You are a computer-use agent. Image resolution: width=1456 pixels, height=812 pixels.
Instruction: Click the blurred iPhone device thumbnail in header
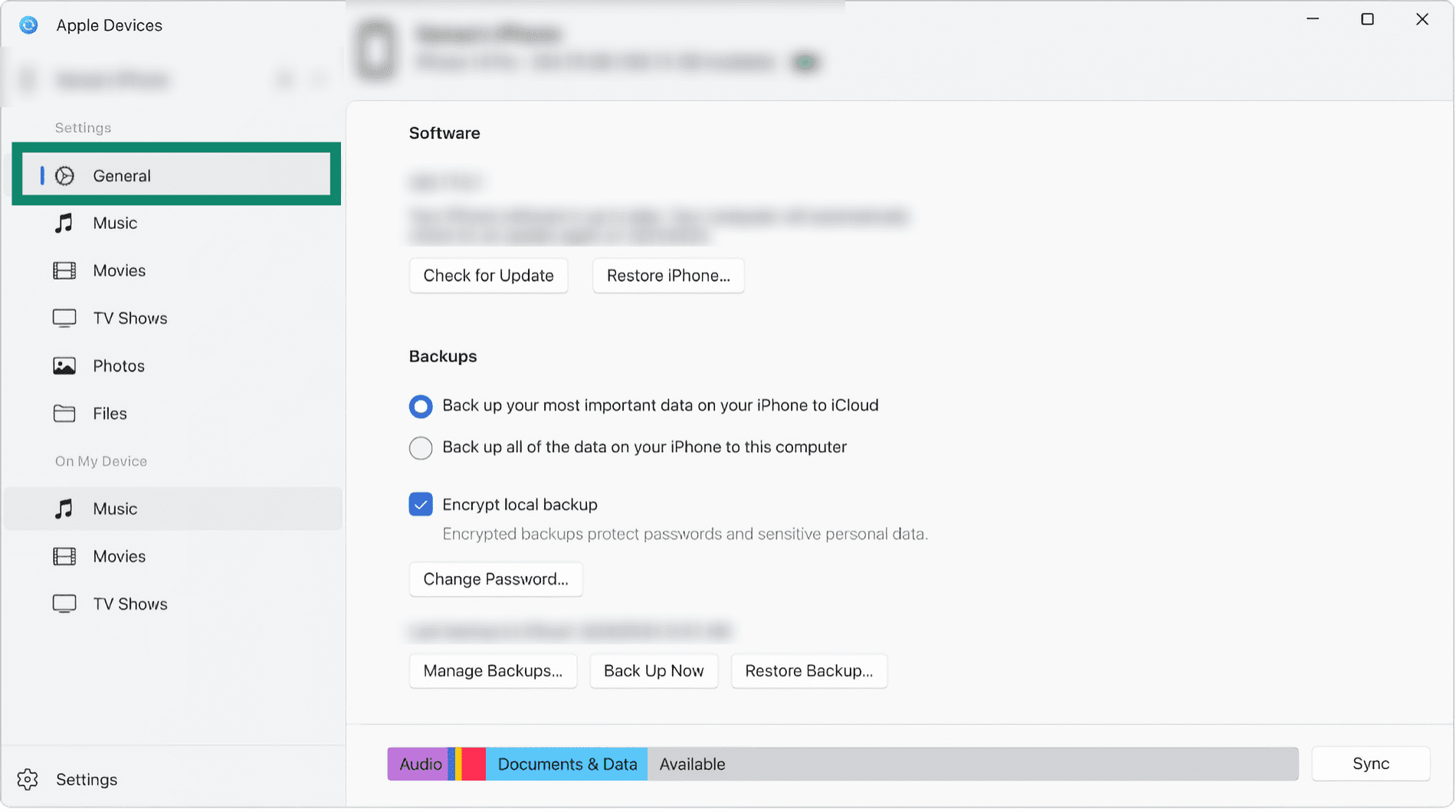pyautogui.click(x=376, y=51)
